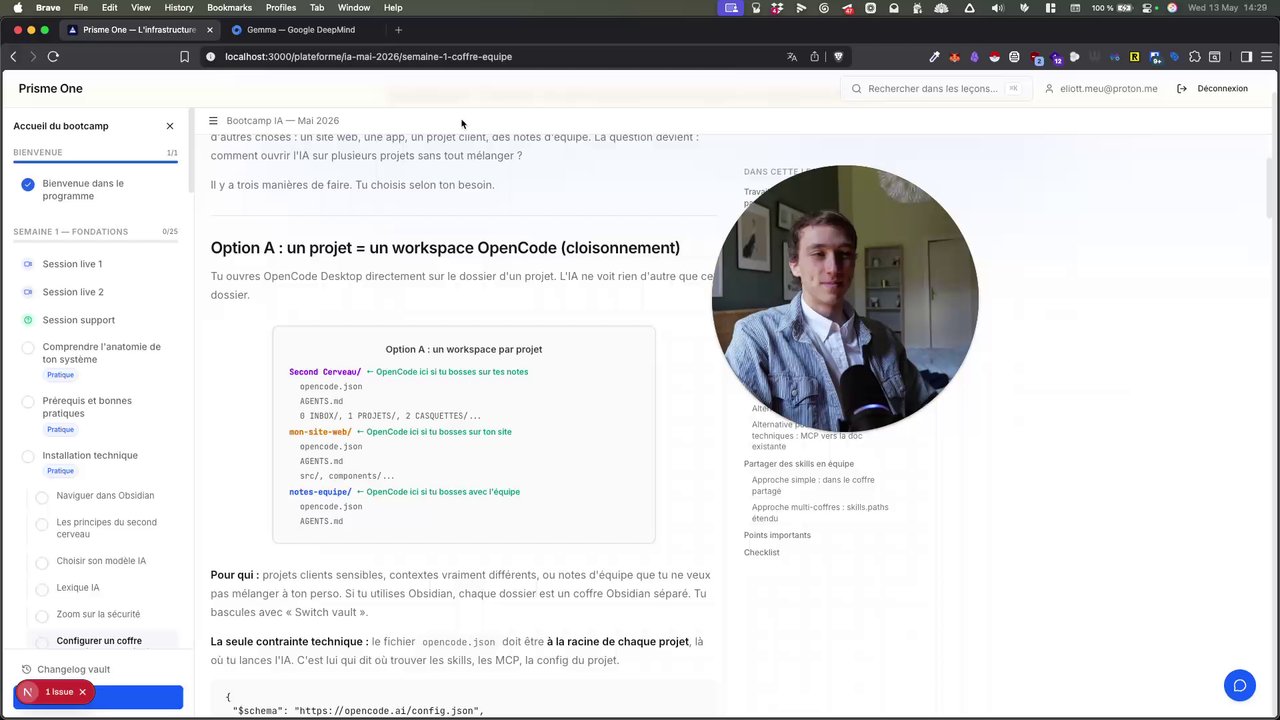Click the circular webcam video overlay

[x=845, y=299]
